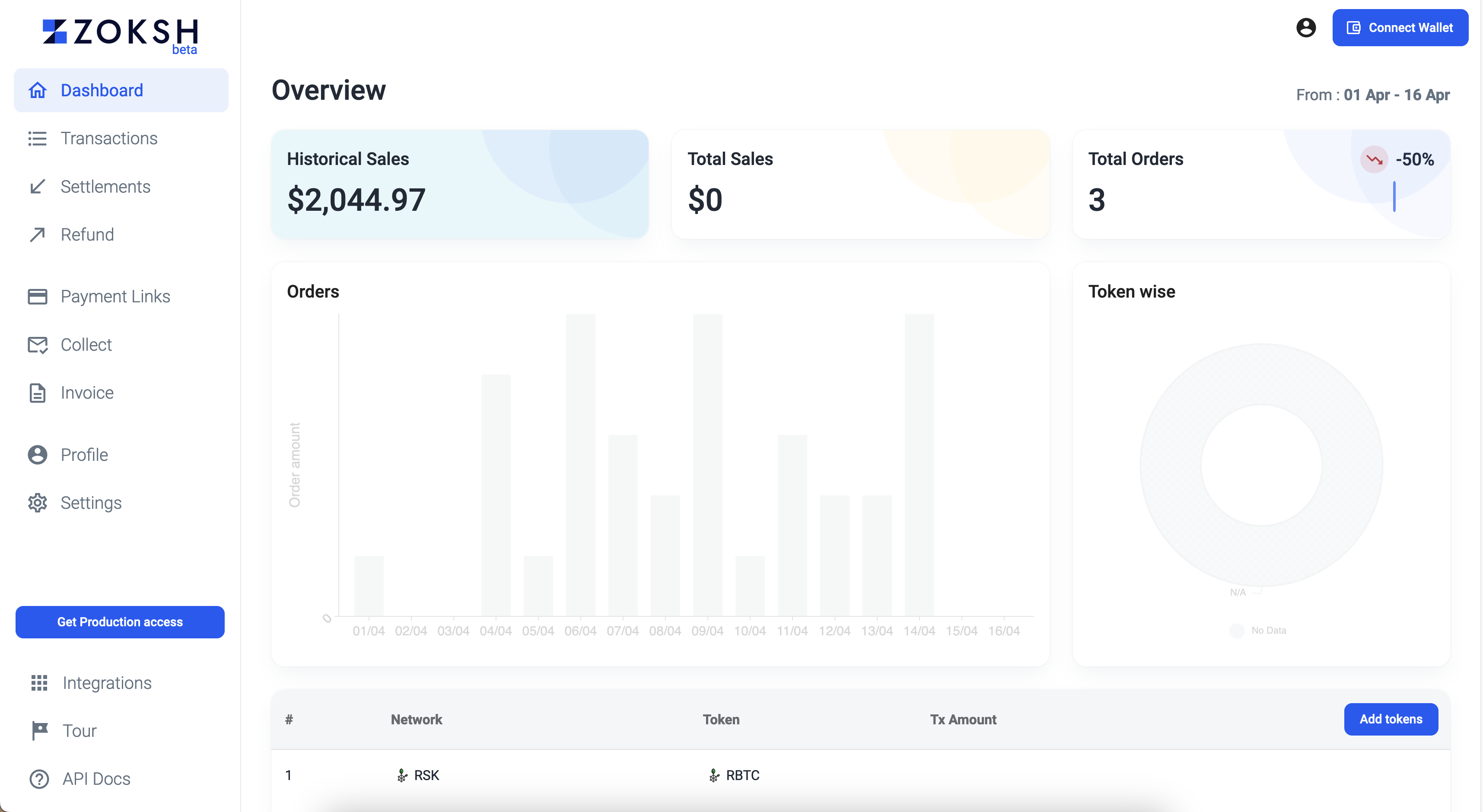Click the Payment Links card icon
Image resolution: width=1483 pixels, height=812 pixels.
click(x=38, y=296)
